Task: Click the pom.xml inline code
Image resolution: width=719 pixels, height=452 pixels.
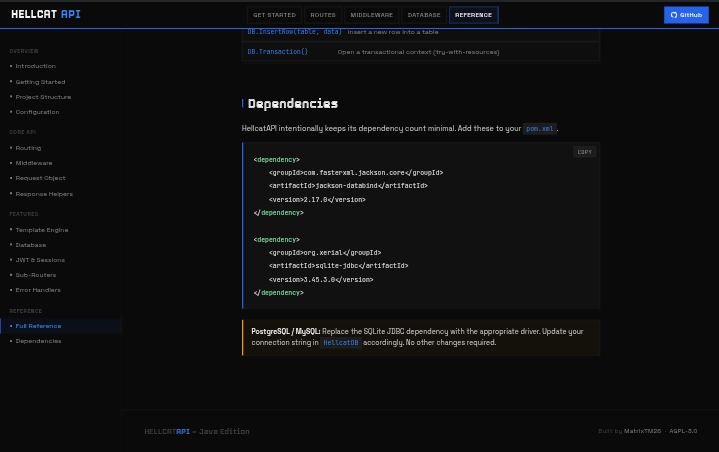Action: pos(540,129)
